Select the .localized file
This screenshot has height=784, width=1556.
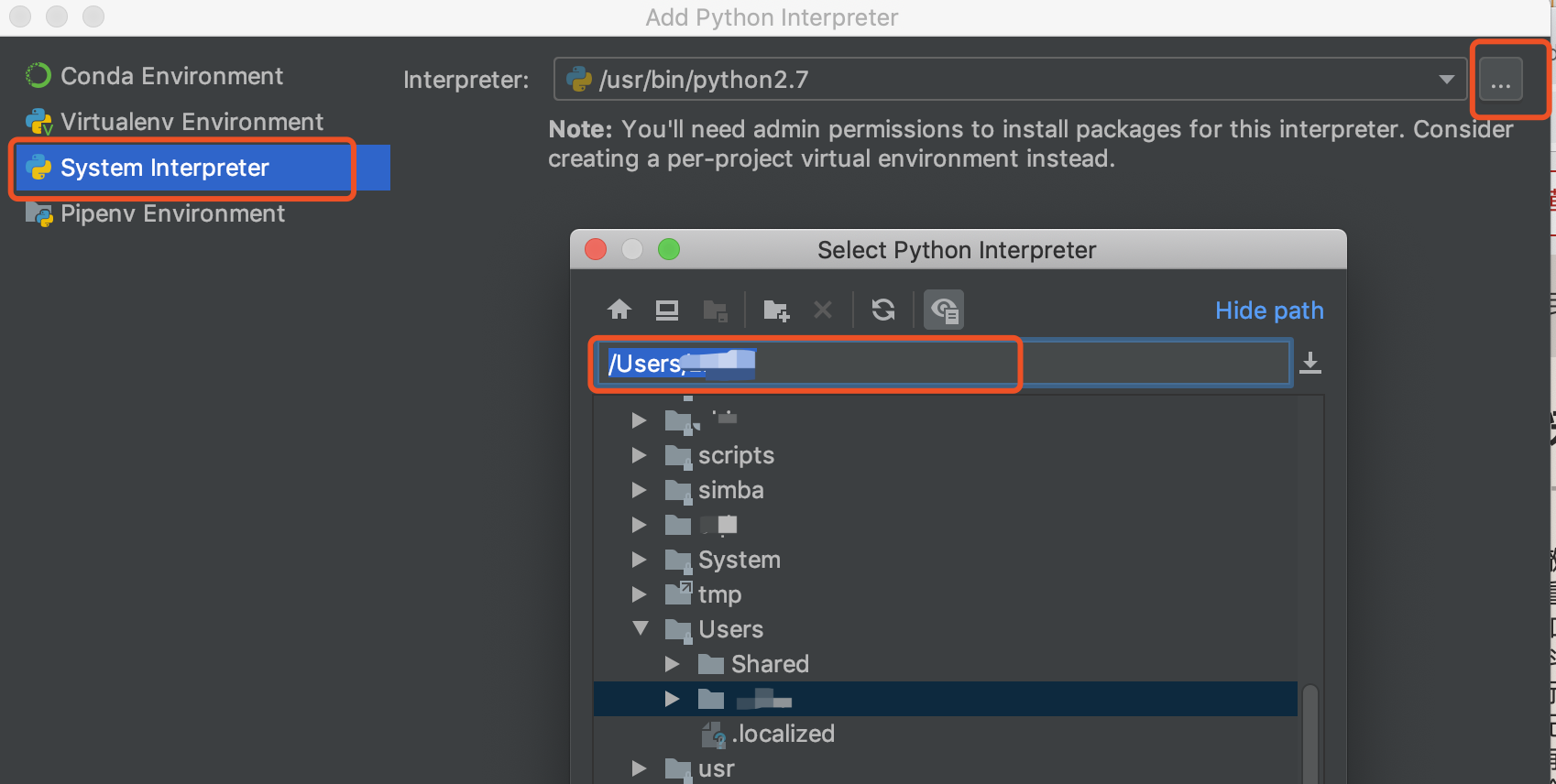pyautogui.click(x=946, y=734)
